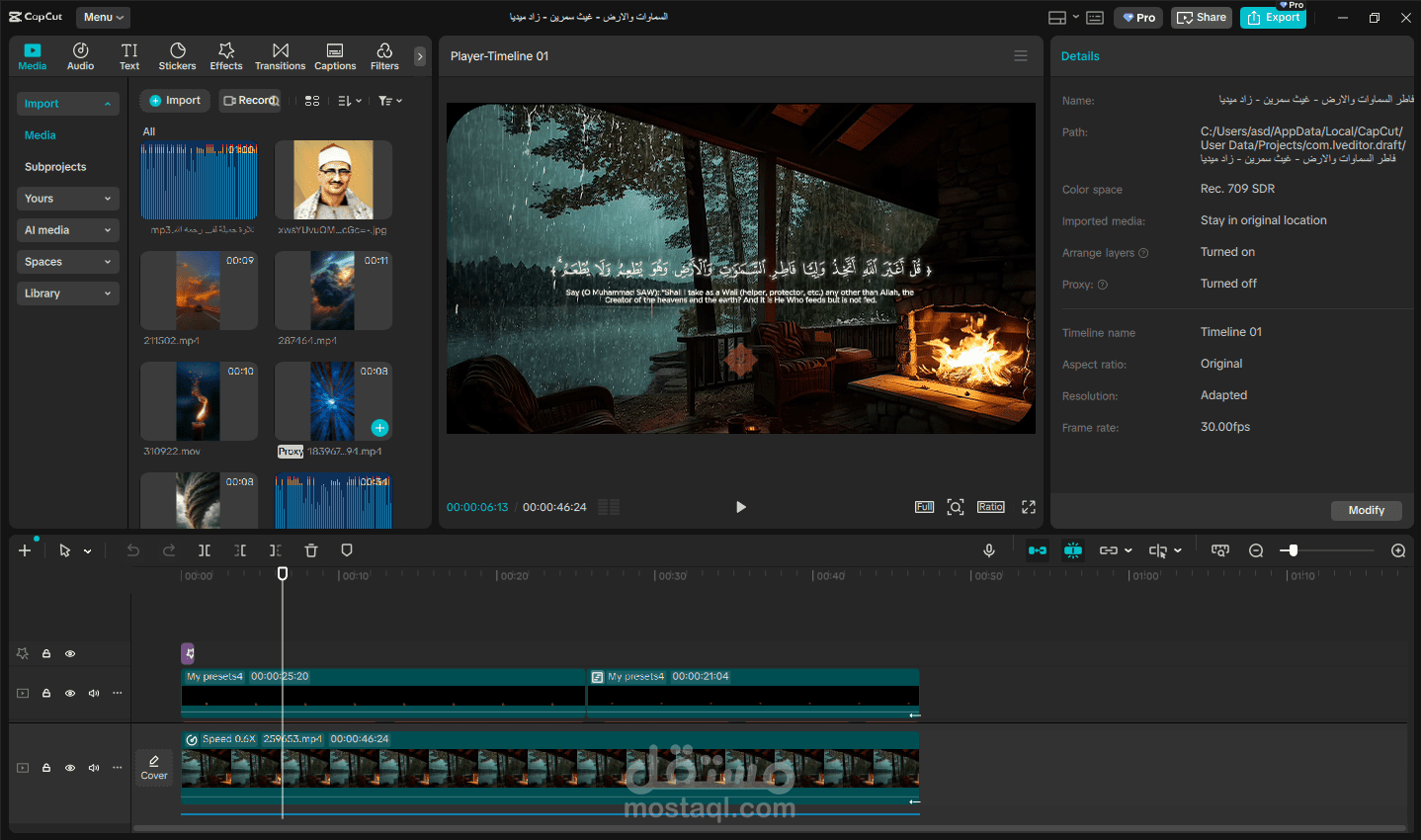
Task: Hide the My presets4 text track
Action: click(x=70, y=693)
